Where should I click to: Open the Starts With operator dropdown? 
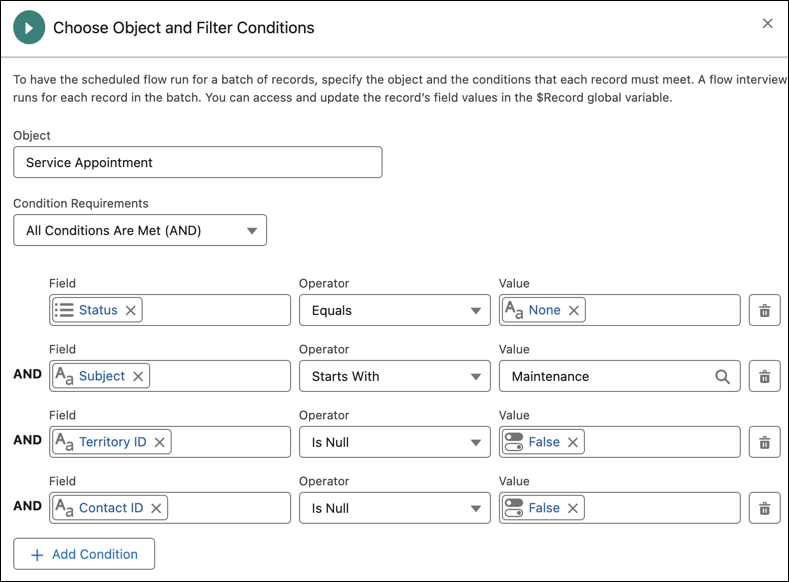pos(394,376)
